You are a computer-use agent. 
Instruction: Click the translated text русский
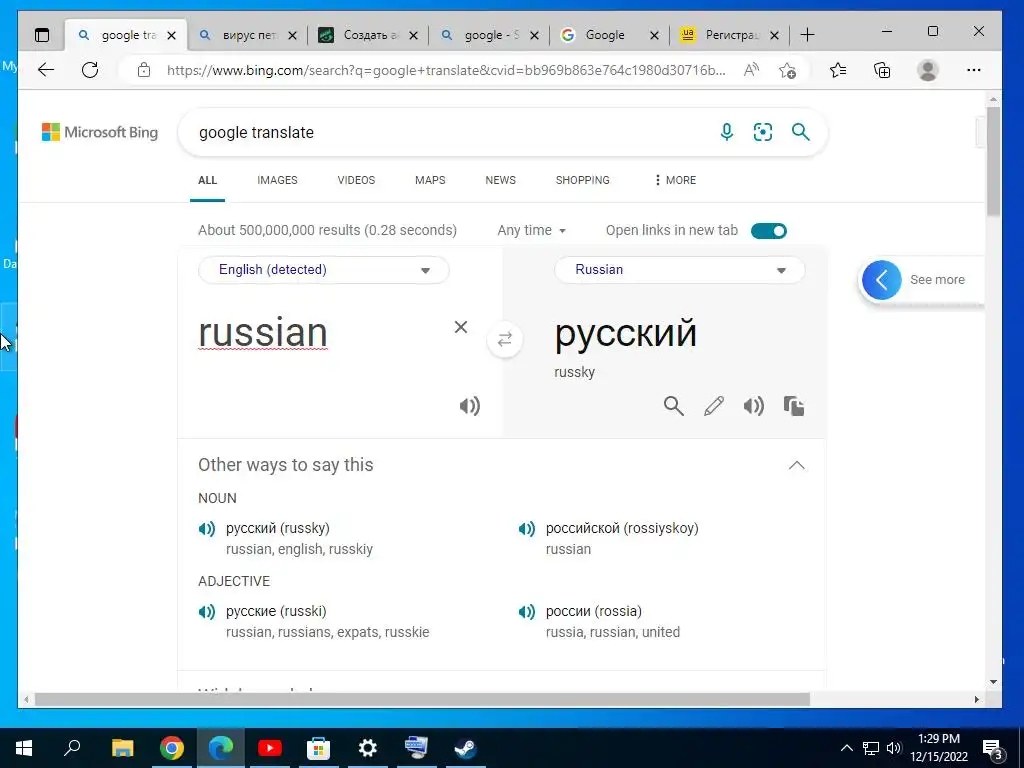pos(625,332)
